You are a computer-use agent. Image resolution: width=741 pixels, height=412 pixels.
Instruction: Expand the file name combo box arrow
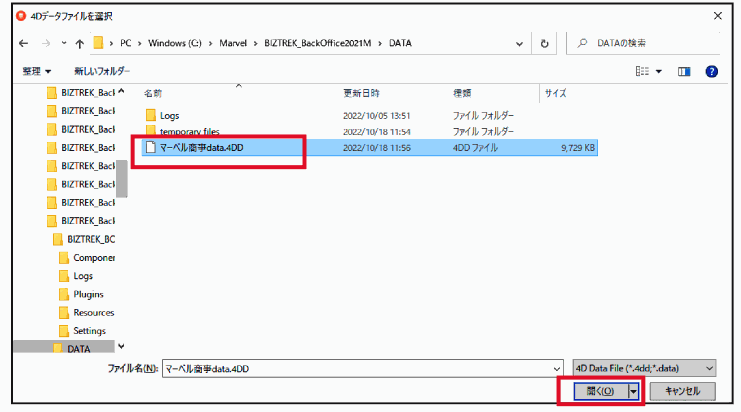555,368
